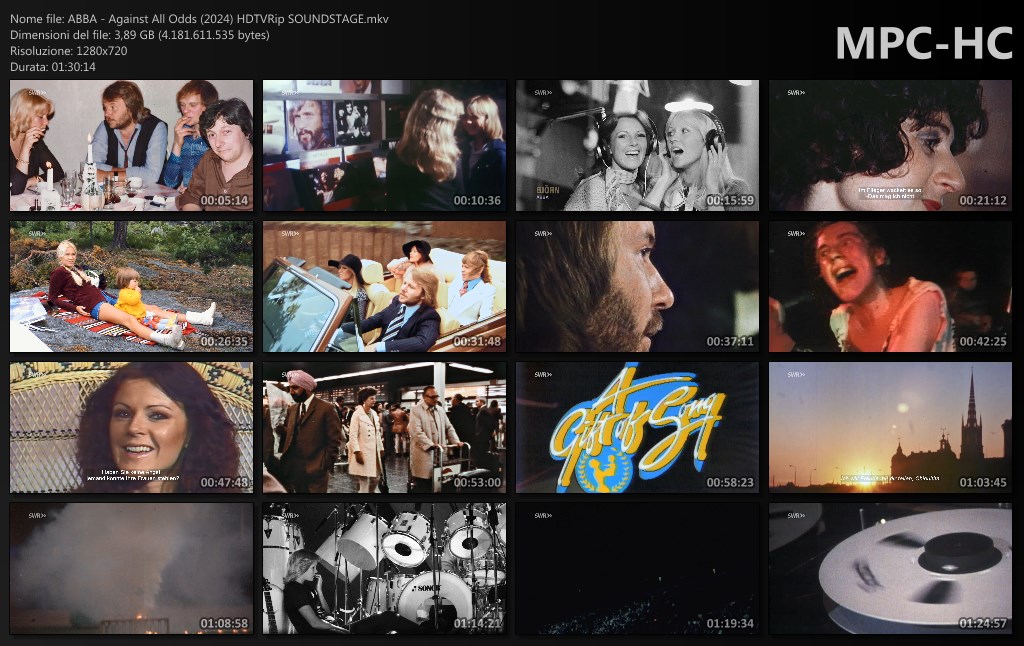1024x646 pixels.
Task: Click the file name line with SOUNDSTAGE.mkv
Action: (x=200, y=19)
